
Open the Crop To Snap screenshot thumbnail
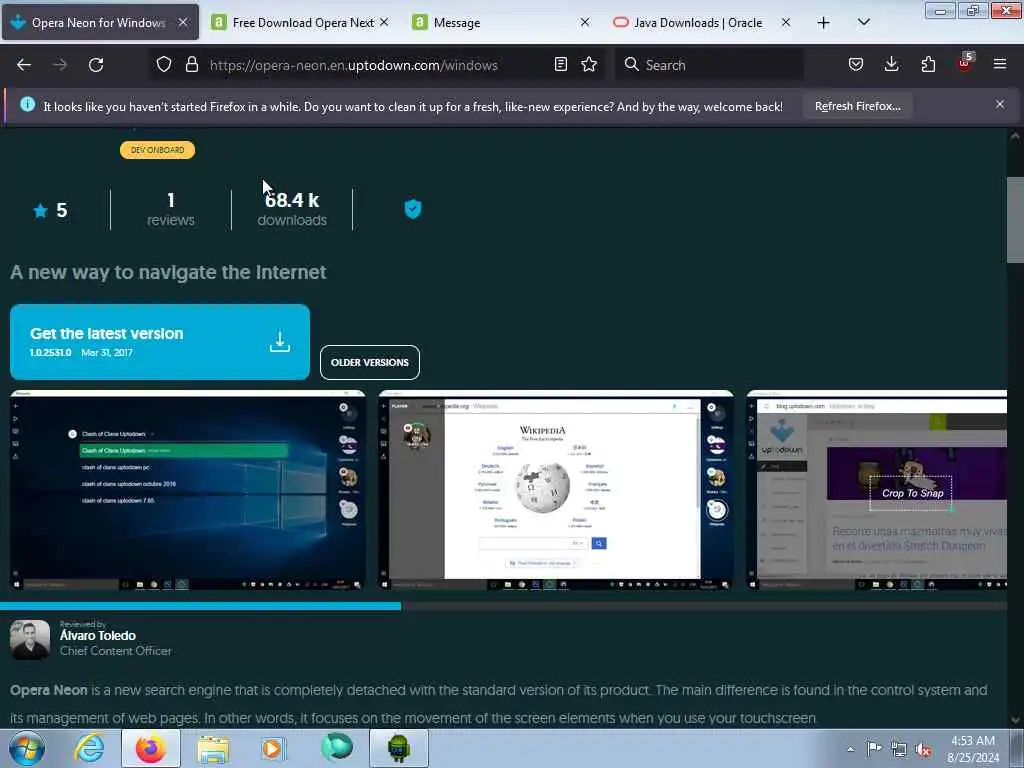click(x=876, y=490)
